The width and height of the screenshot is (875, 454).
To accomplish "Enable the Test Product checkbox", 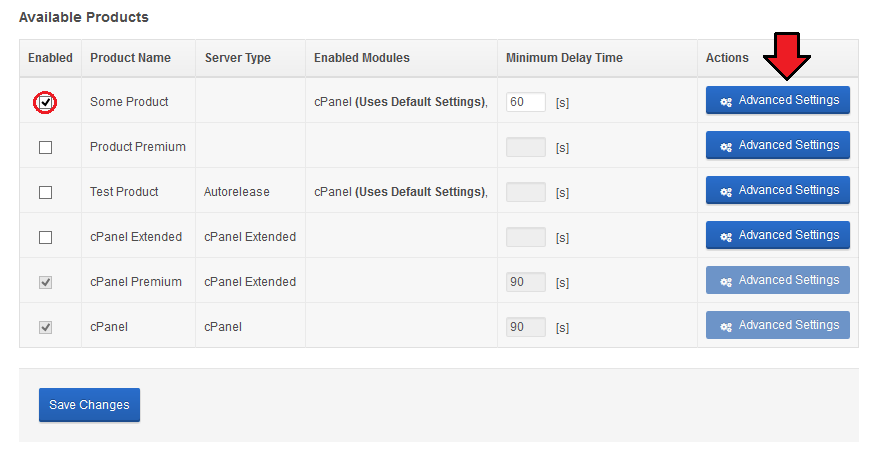I will (45, 192).
